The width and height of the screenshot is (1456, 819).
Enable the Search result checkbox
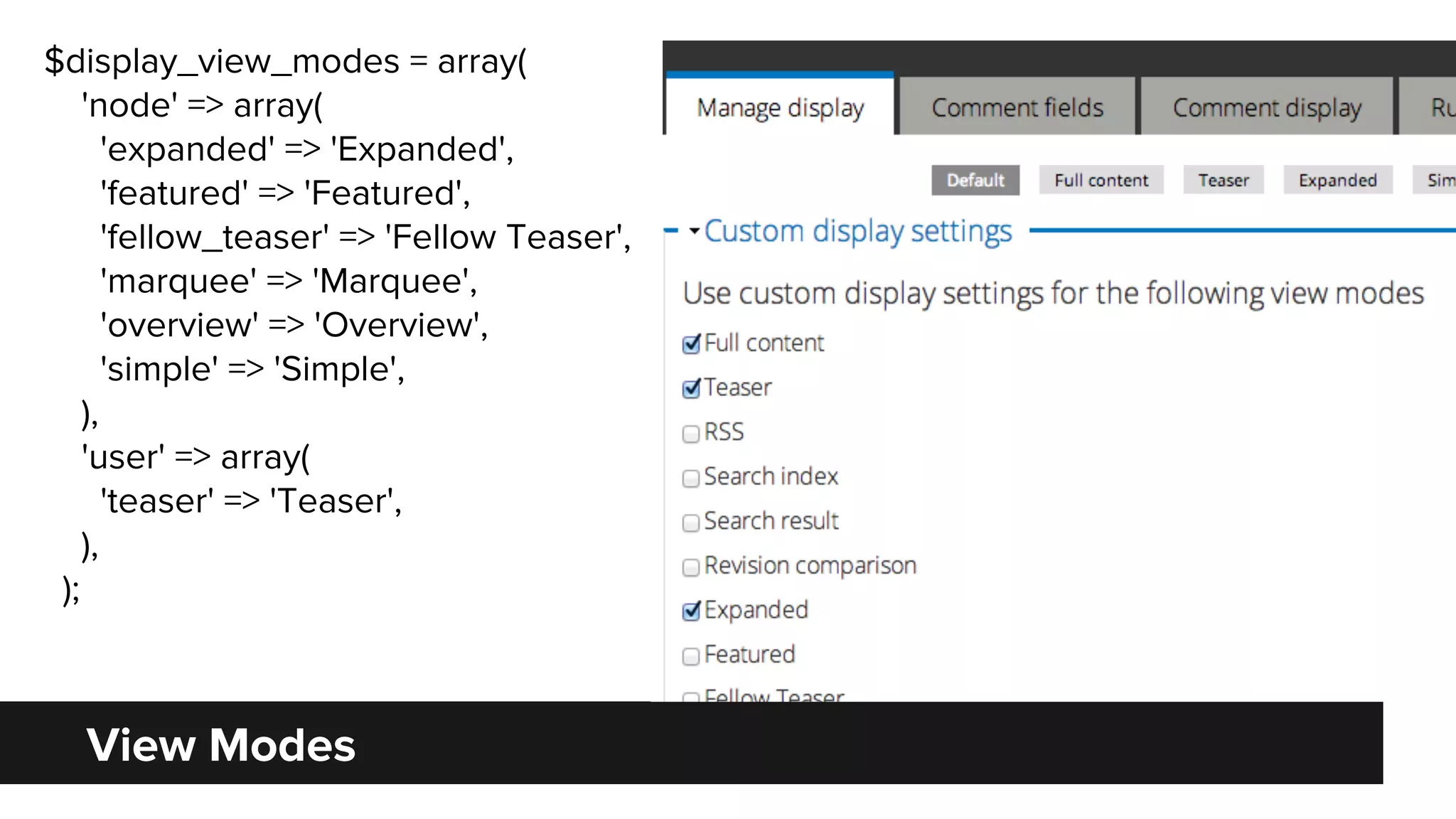point(691,523)
